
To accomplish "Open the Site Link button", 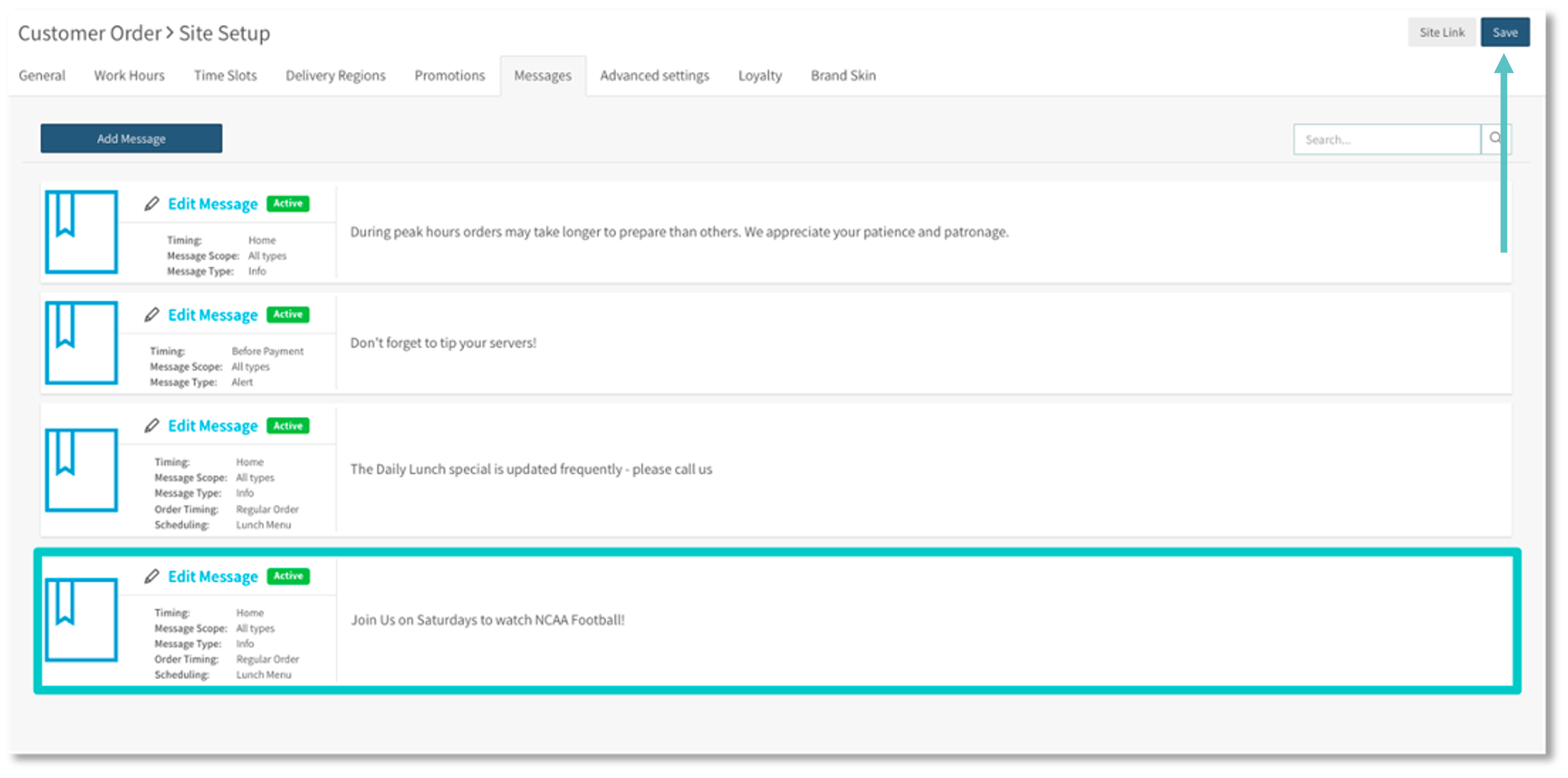I will pos(1442,32).
